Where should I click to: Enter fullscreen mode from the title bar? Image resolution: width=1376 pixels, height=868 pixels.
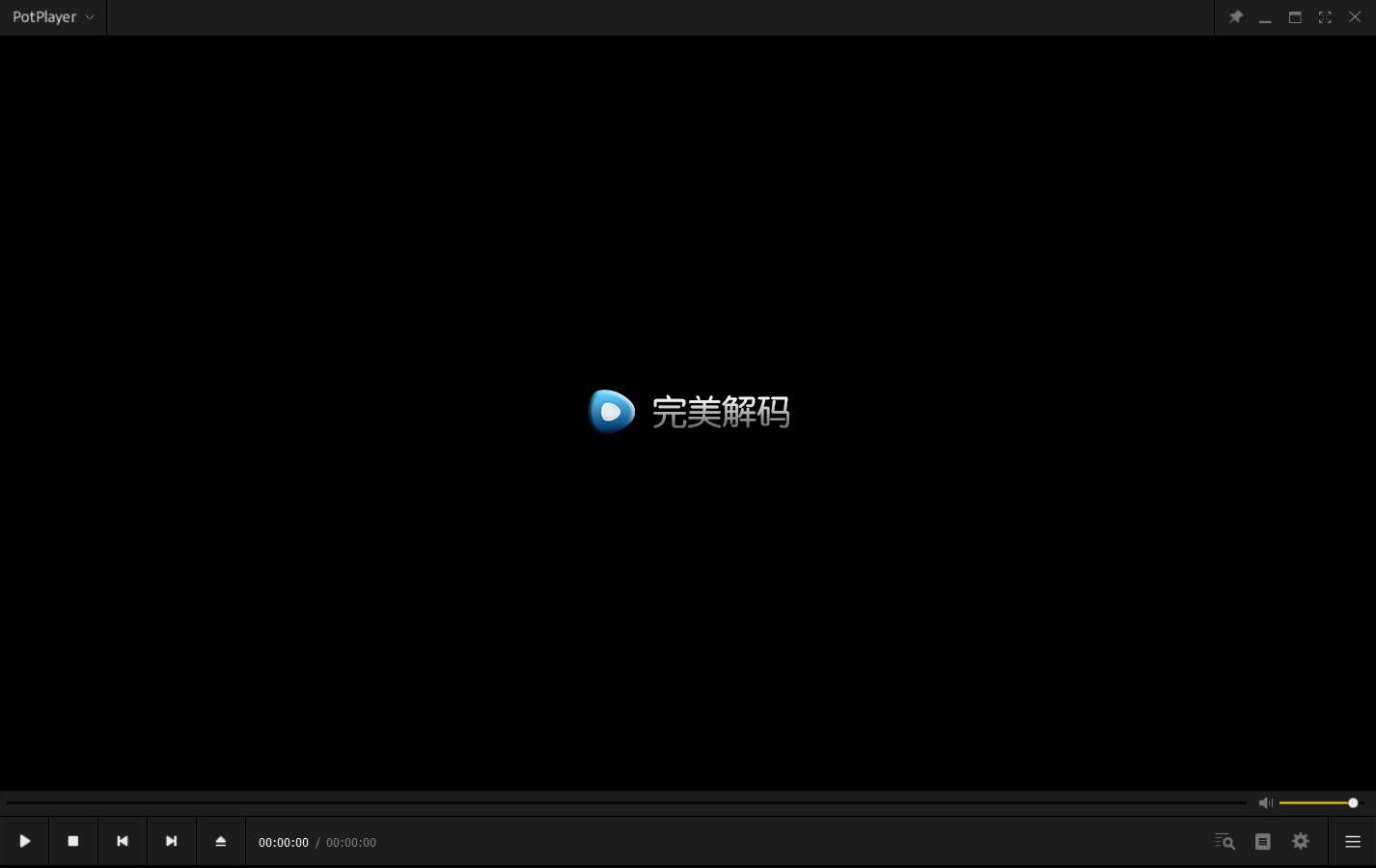pos(1325,17)
